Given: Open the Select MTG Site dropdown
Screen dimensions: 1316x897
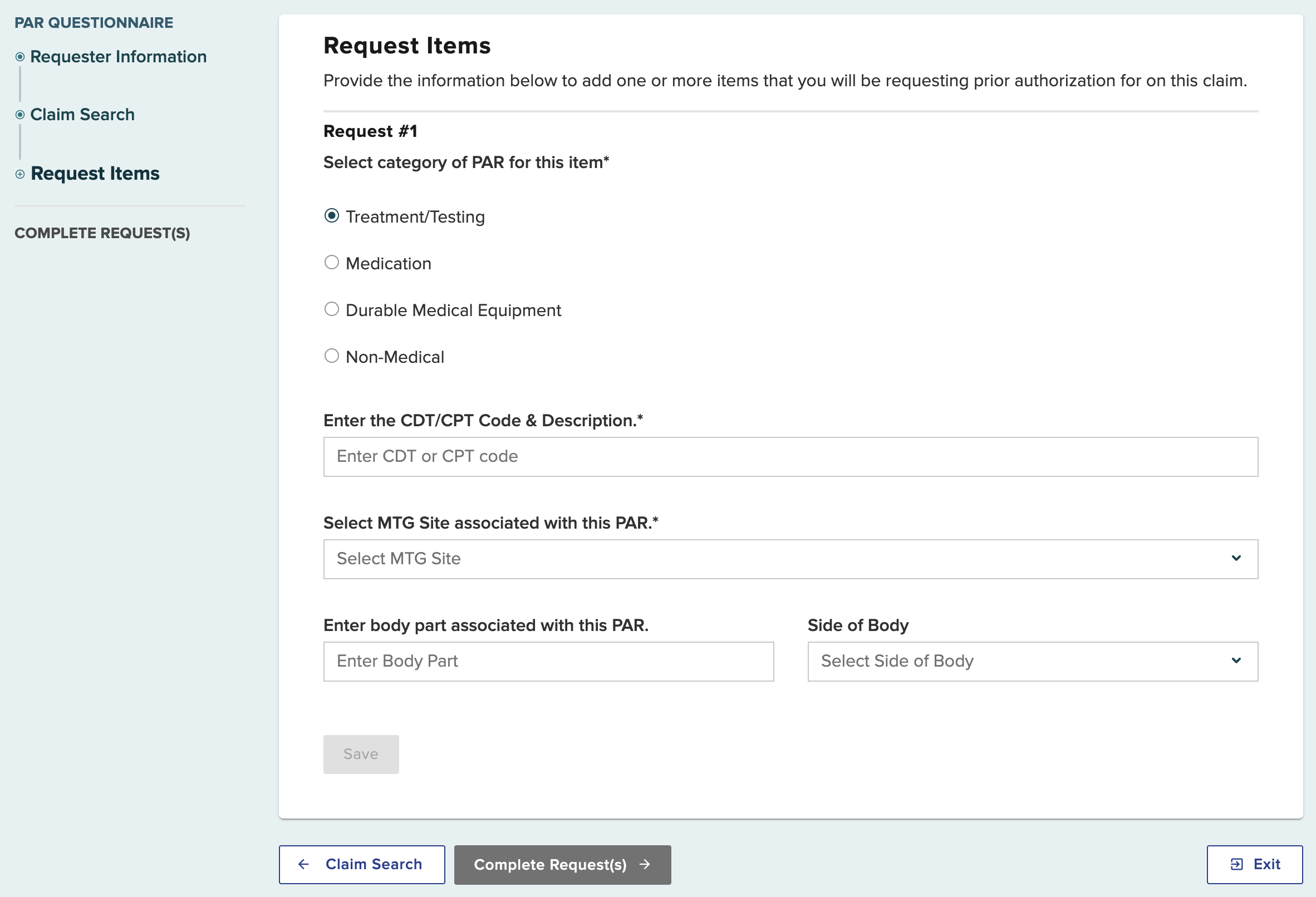Looking at the screenshot, I should point(790,559).
